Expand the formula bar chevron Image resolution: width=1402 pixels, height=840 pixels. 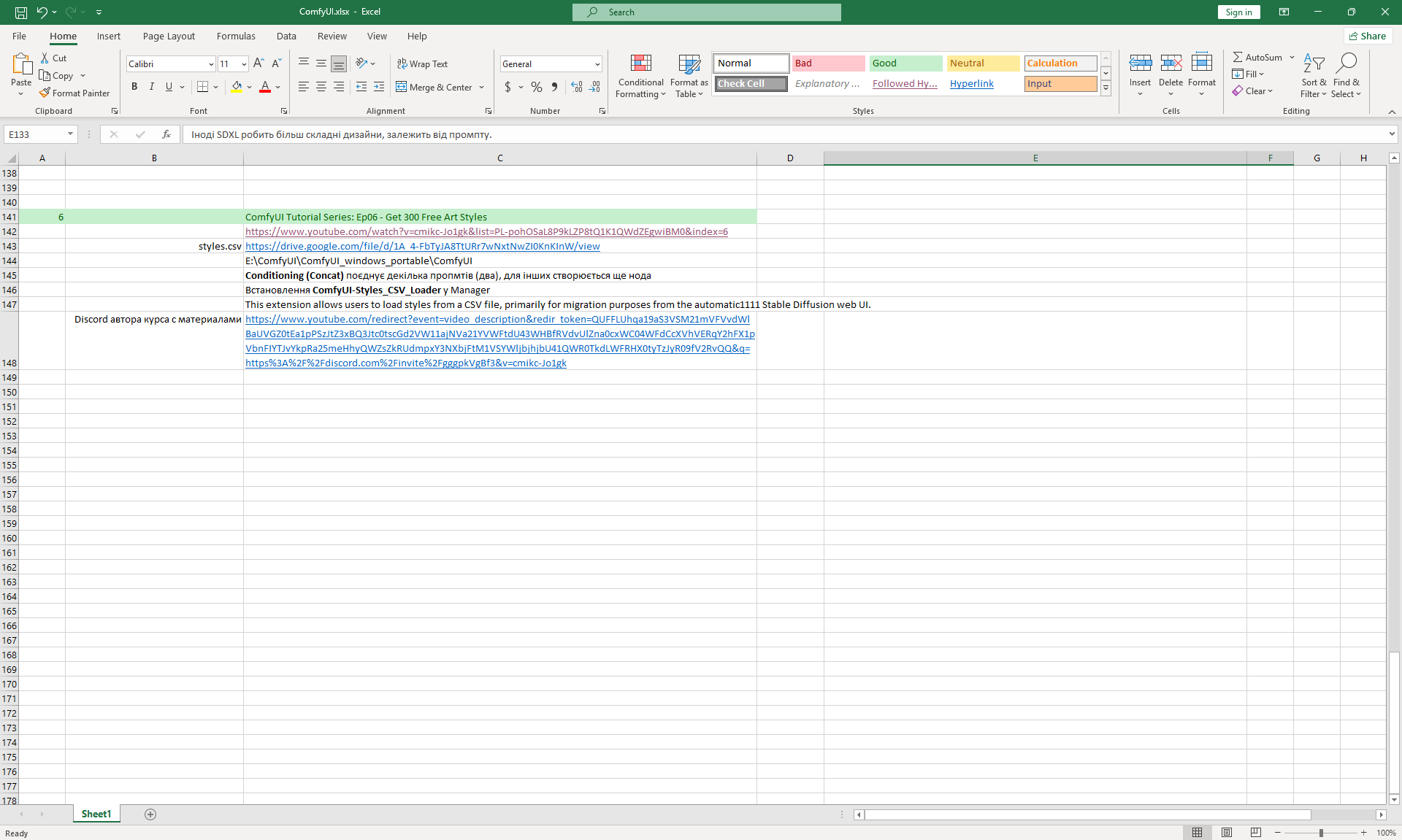pyautogui.click(x=1392, y=134)
